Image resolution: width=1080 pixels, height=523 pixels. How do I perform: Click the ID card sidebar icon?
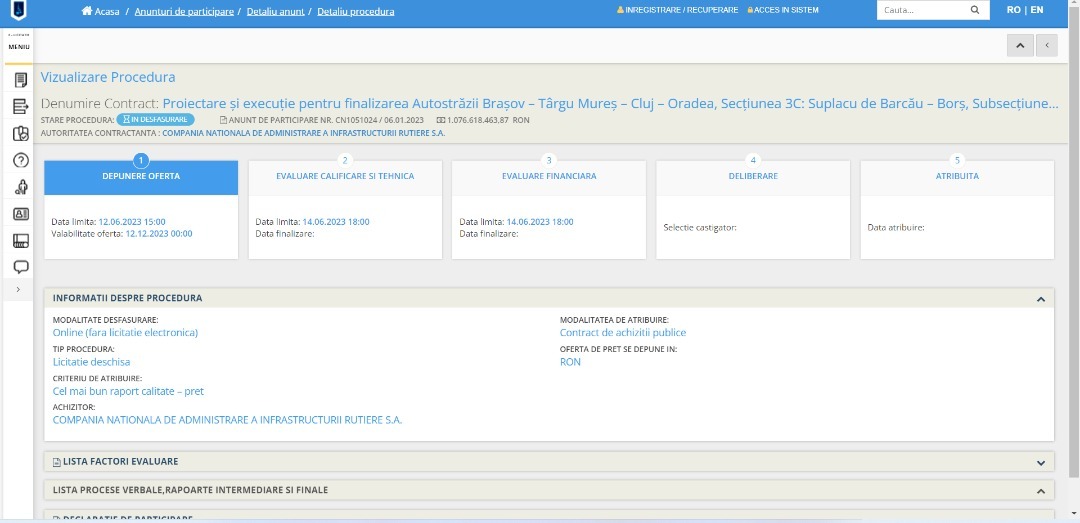click(x=21, y=214)
